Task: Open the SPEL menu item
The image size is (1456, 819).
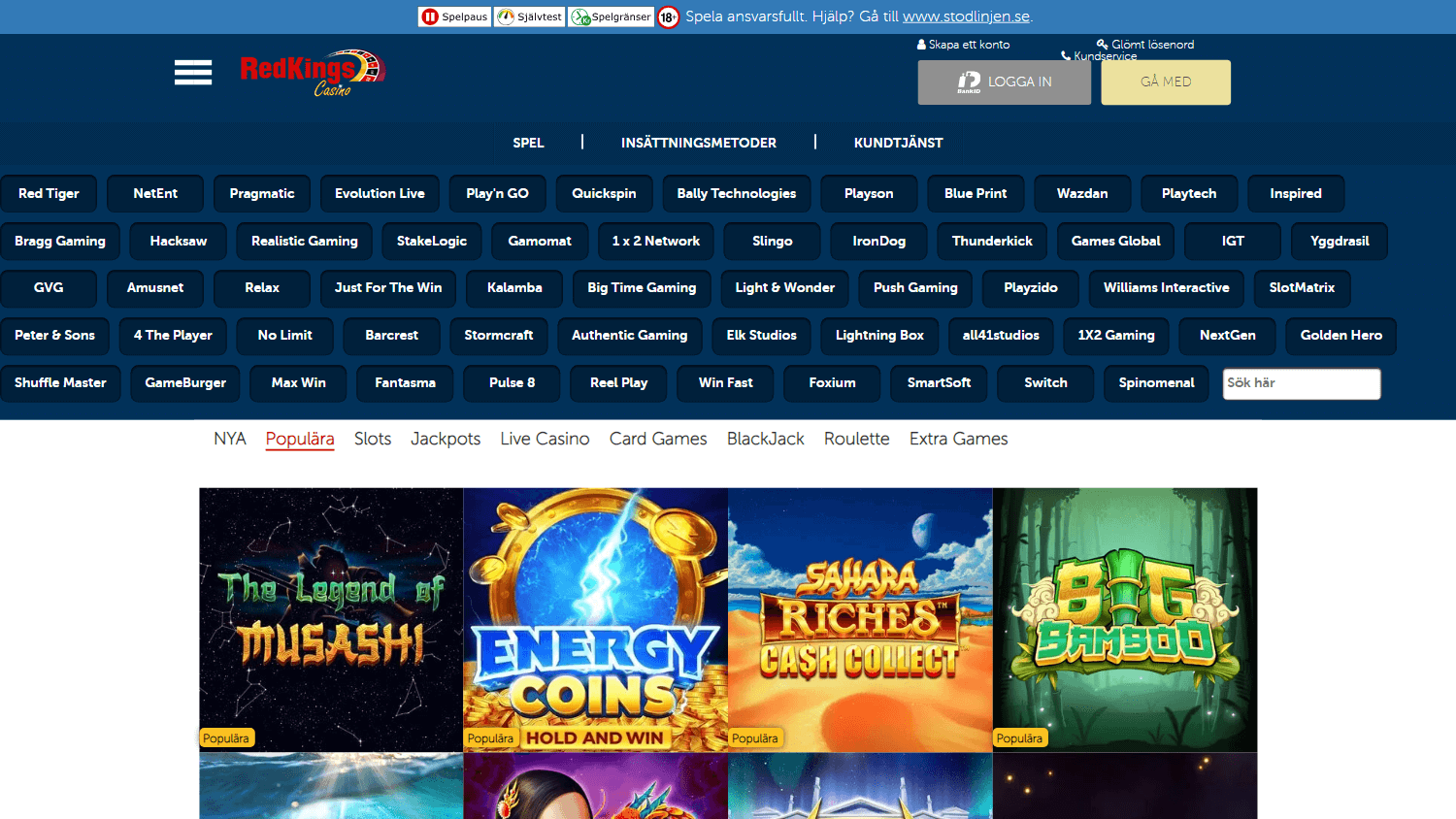Action: coord(528,143)
